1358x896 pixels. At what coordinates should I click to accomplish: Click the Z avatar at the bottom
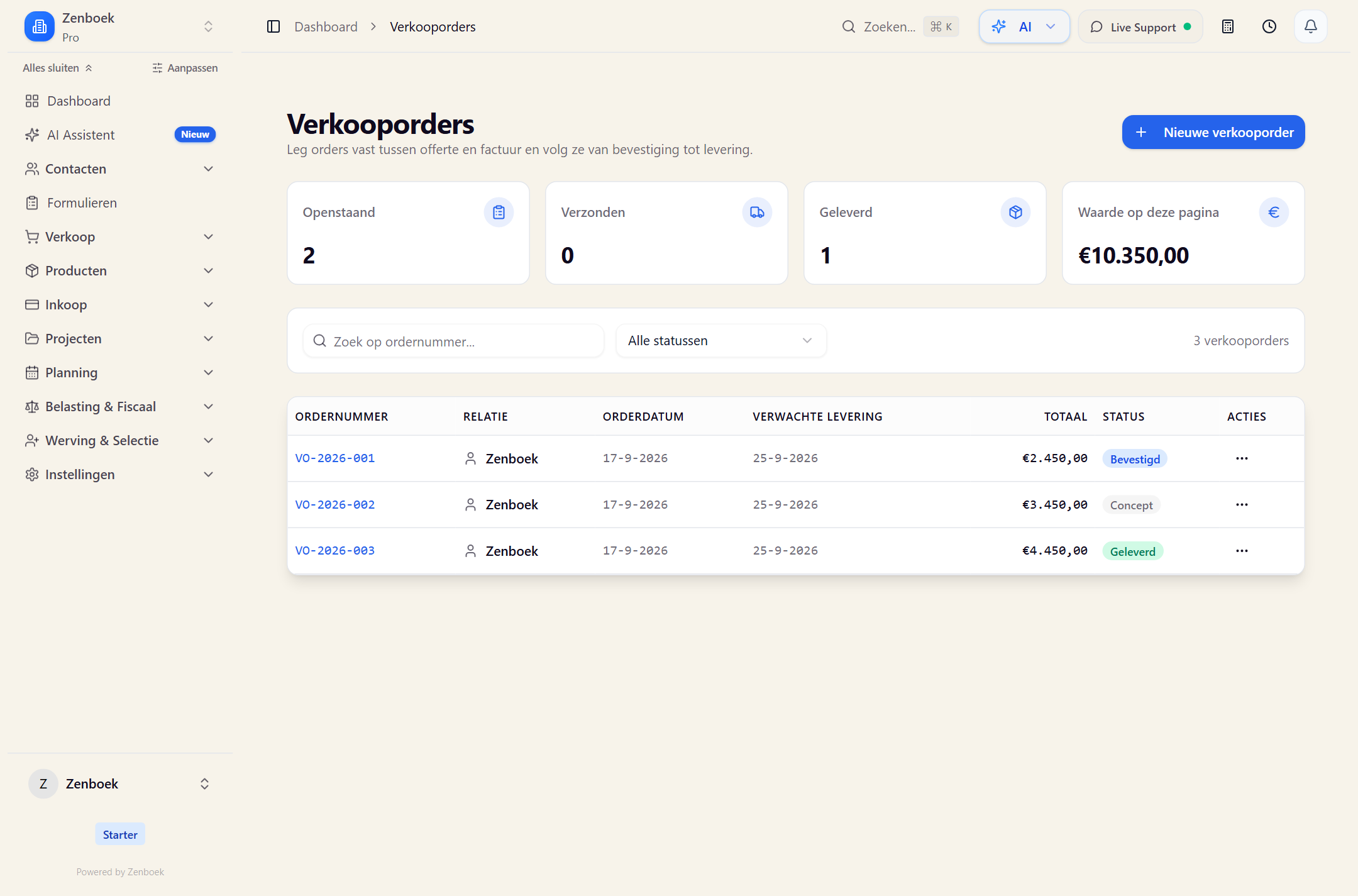coord(43,783)
